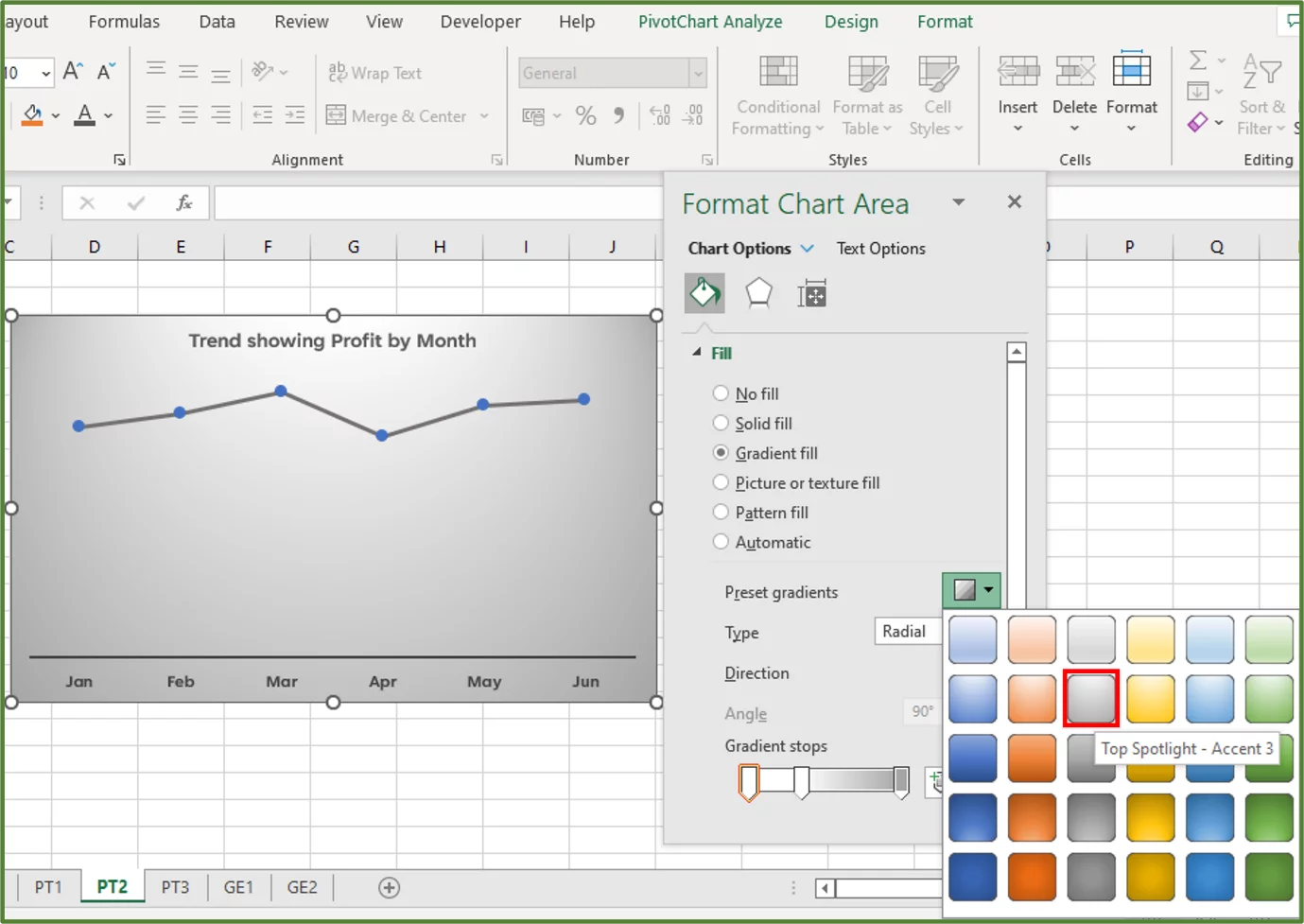This screenshot has width=1304, height=924.
Task: Open the Chart Options dropdown
Action: pos(807,248)
